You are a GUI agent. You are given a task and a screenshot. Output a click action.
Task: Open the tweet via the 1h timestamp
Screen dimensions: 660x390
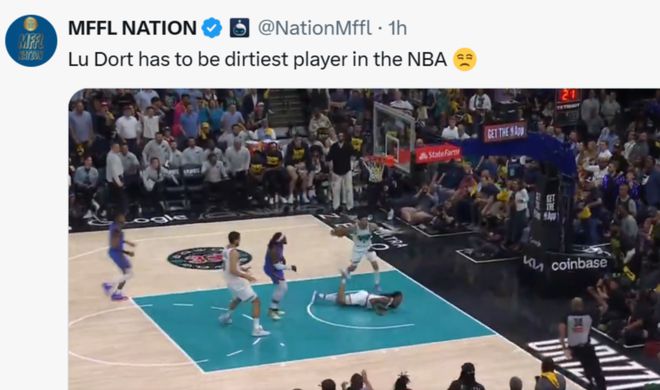pos(397,28)
